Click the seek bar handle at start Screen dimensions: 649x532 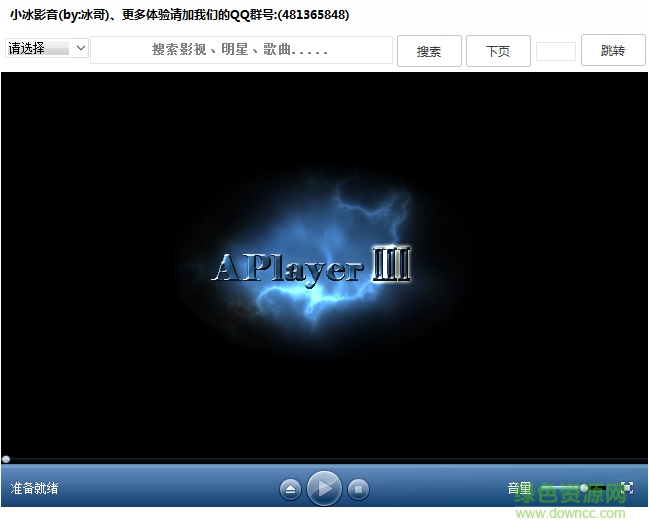coord(6,459)
